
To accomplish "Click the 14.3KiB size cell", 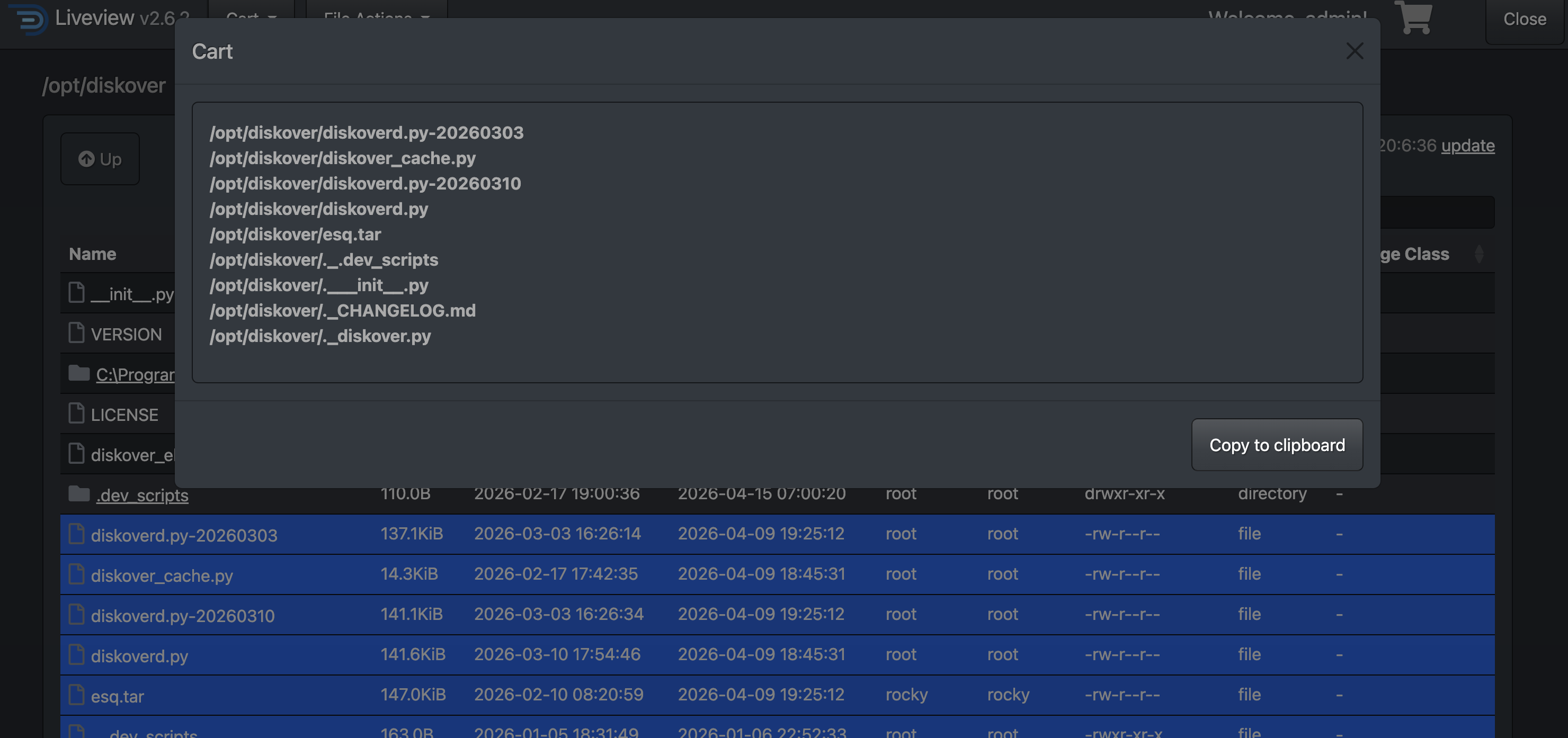I will (409, 574).
